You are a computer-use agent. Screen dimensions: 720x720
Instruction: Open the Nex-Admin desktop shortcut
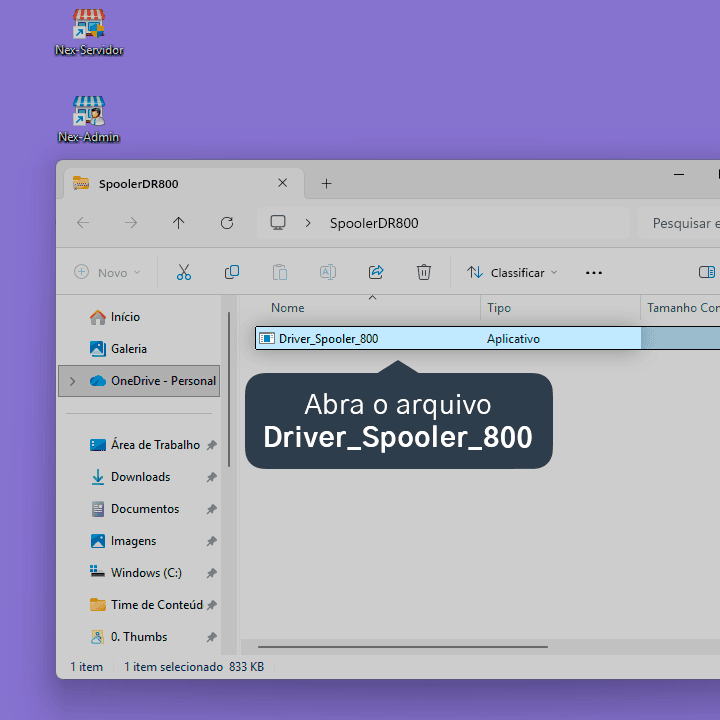[89, 120]
